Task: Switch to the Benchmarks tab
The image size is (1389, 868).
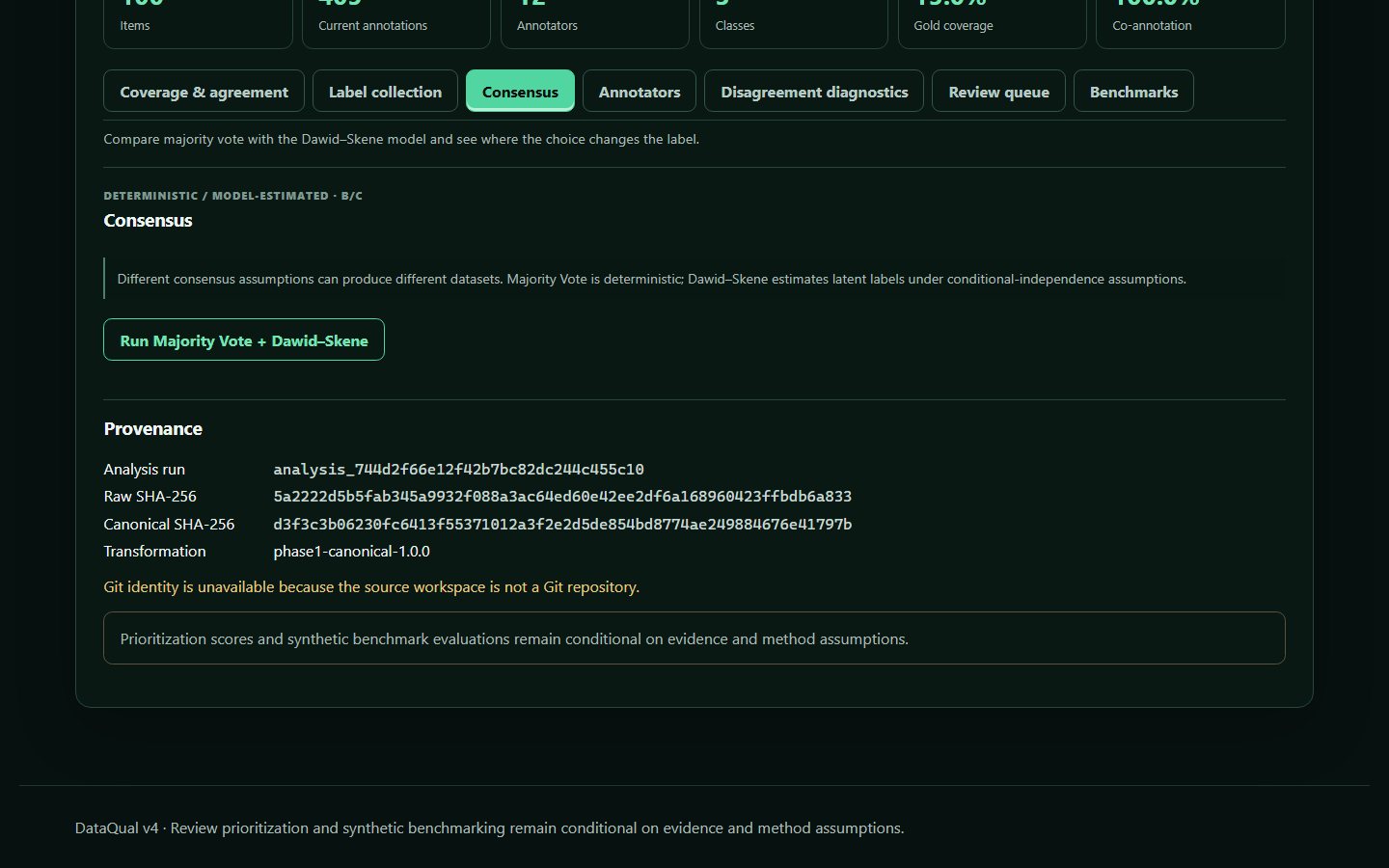Action: pyautogui.click(x=1133, y=92)
